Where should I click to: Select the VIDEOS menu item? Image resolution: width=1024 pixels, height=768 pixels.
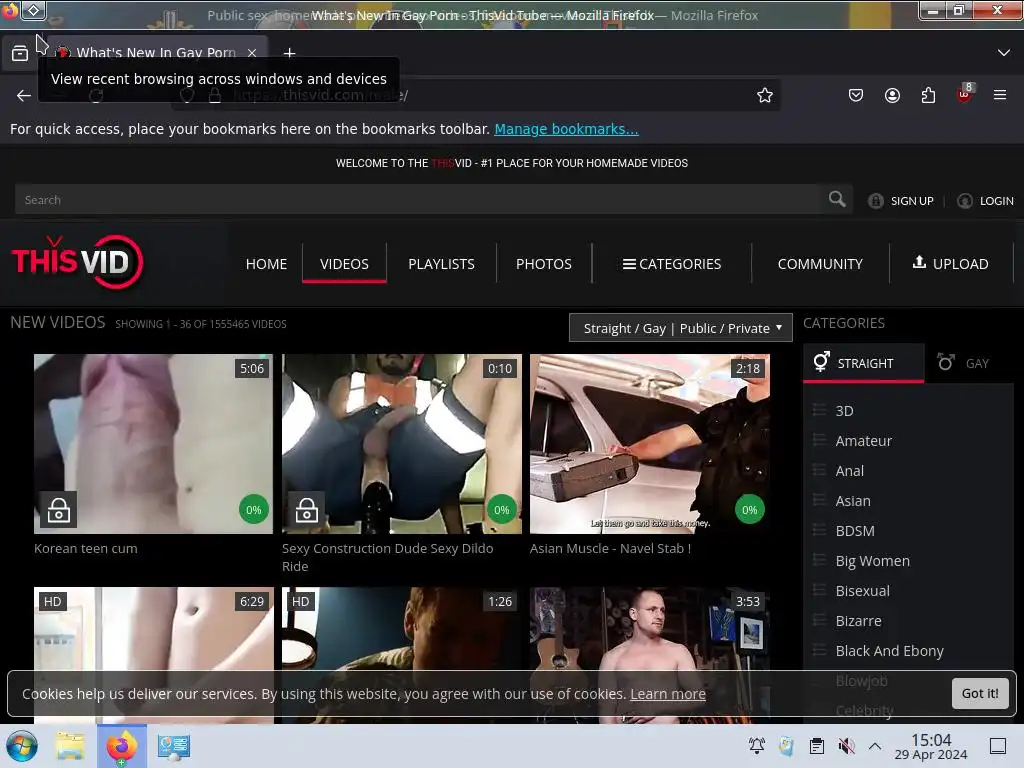coord(344,264)
